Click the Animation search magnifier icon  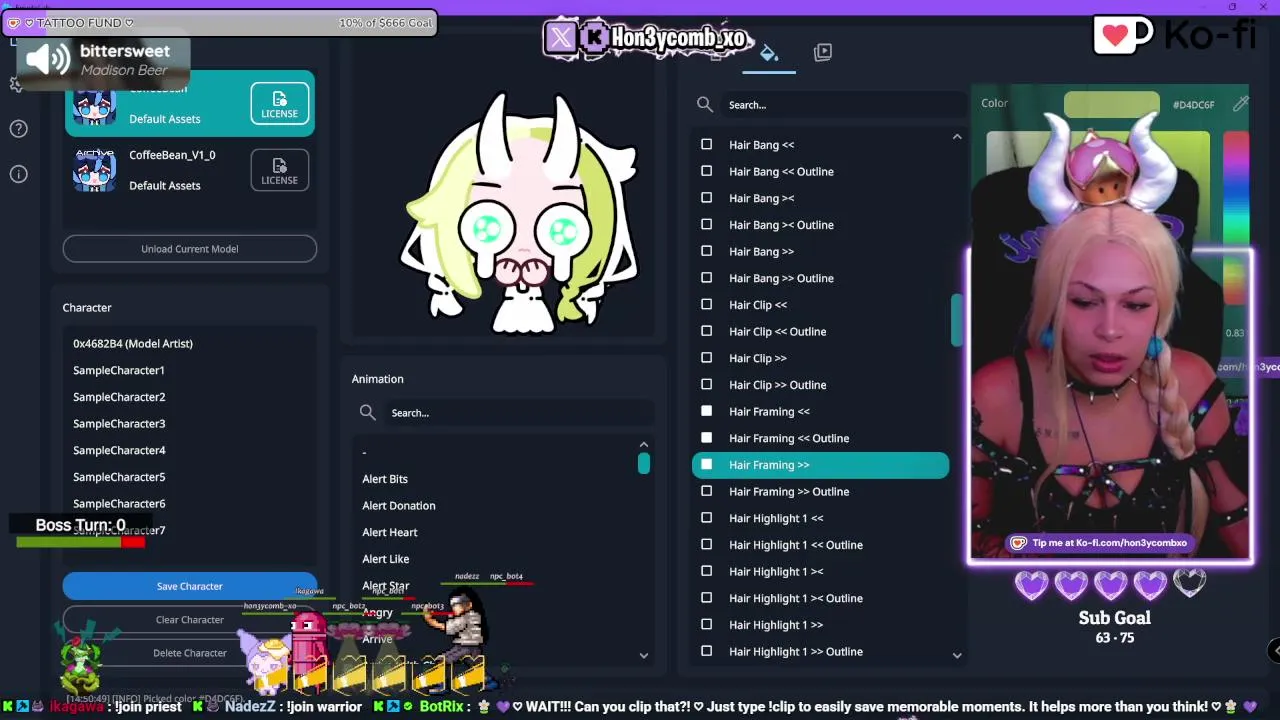point(367,413)
